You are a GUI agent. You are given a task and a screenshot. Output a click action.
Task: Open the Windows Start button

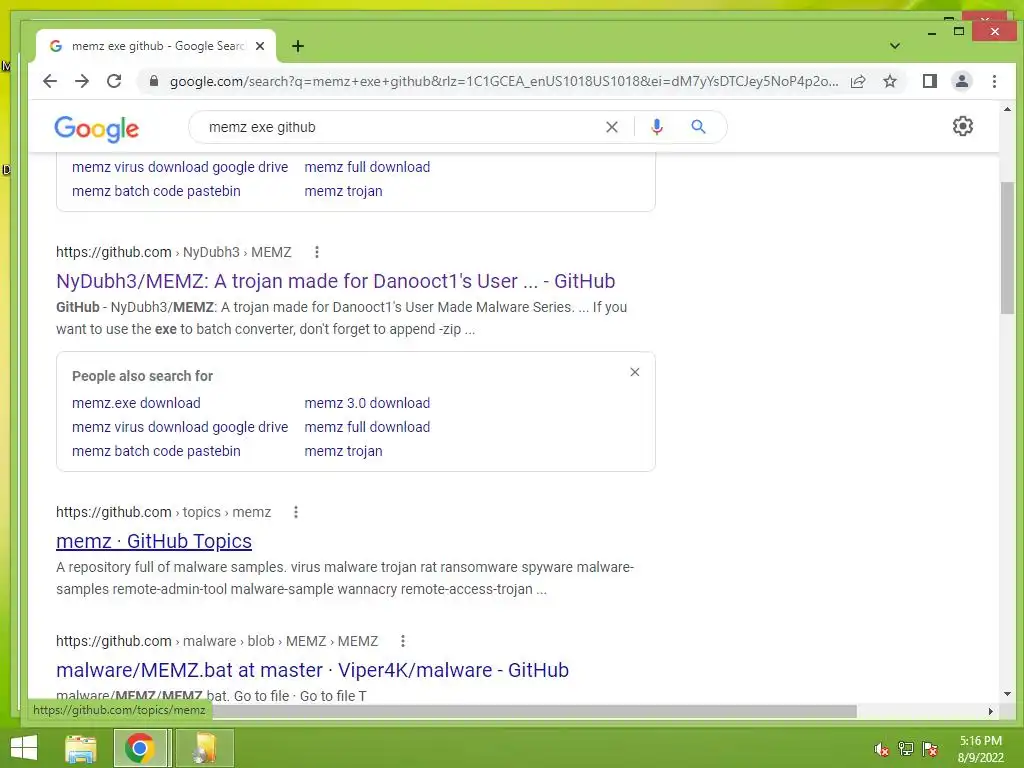click(24, 748)
